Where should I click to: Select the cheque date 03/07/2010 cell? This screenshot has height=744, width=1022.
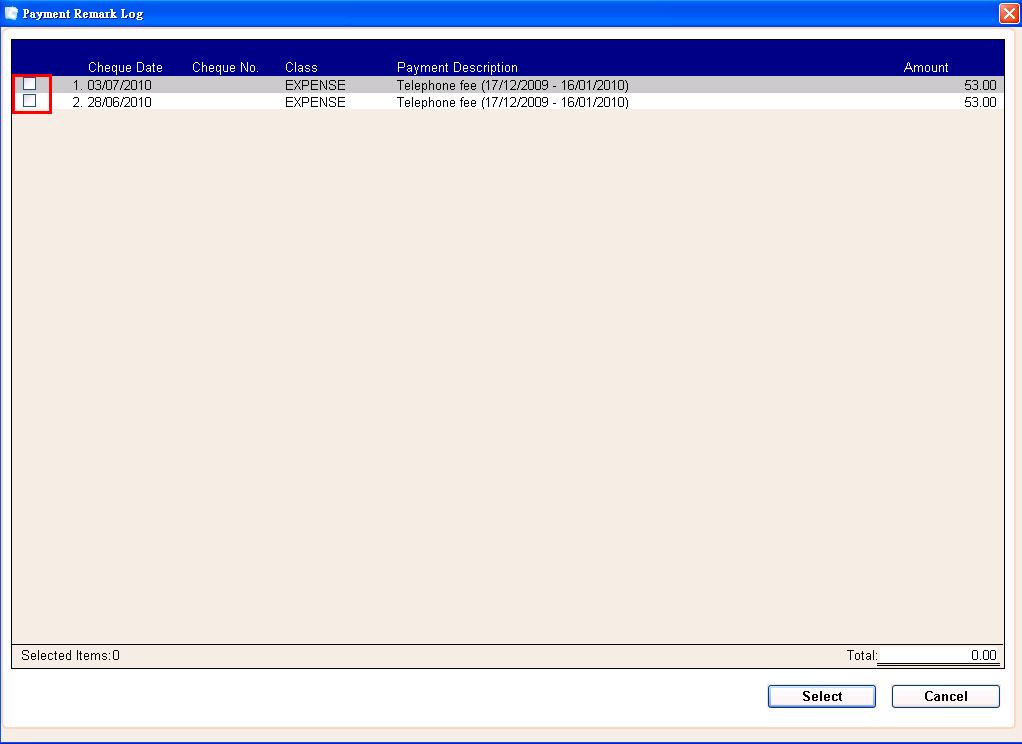[x=119, y=85]
